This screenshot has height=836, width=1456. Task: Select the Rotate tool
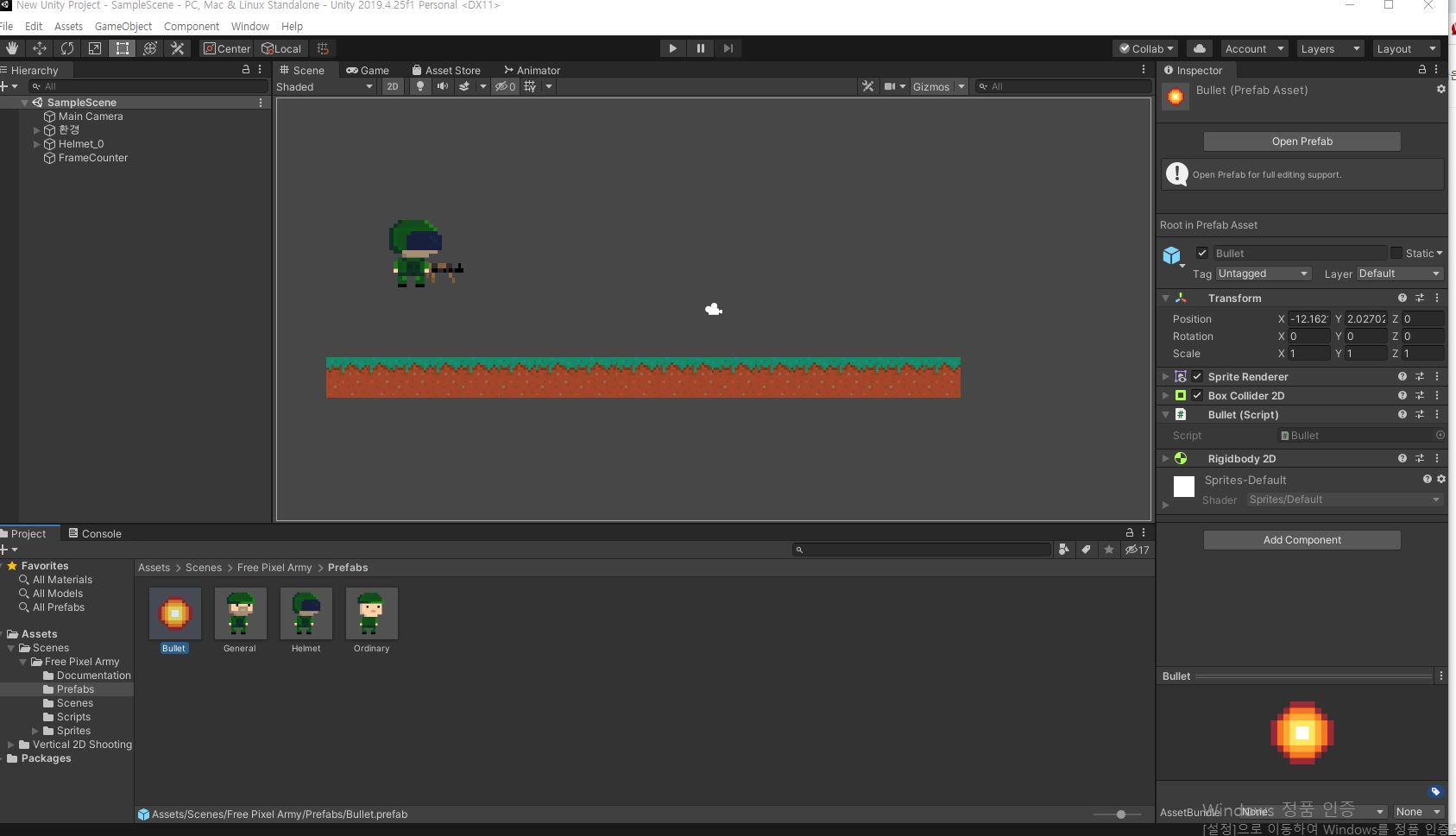(67, 48)
